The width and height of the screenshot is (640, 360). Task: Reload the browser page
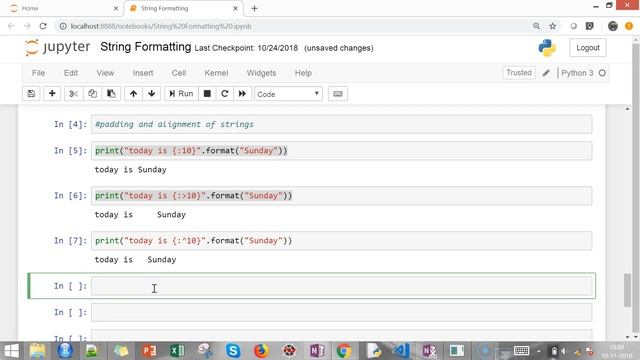[x=43, y=26]
